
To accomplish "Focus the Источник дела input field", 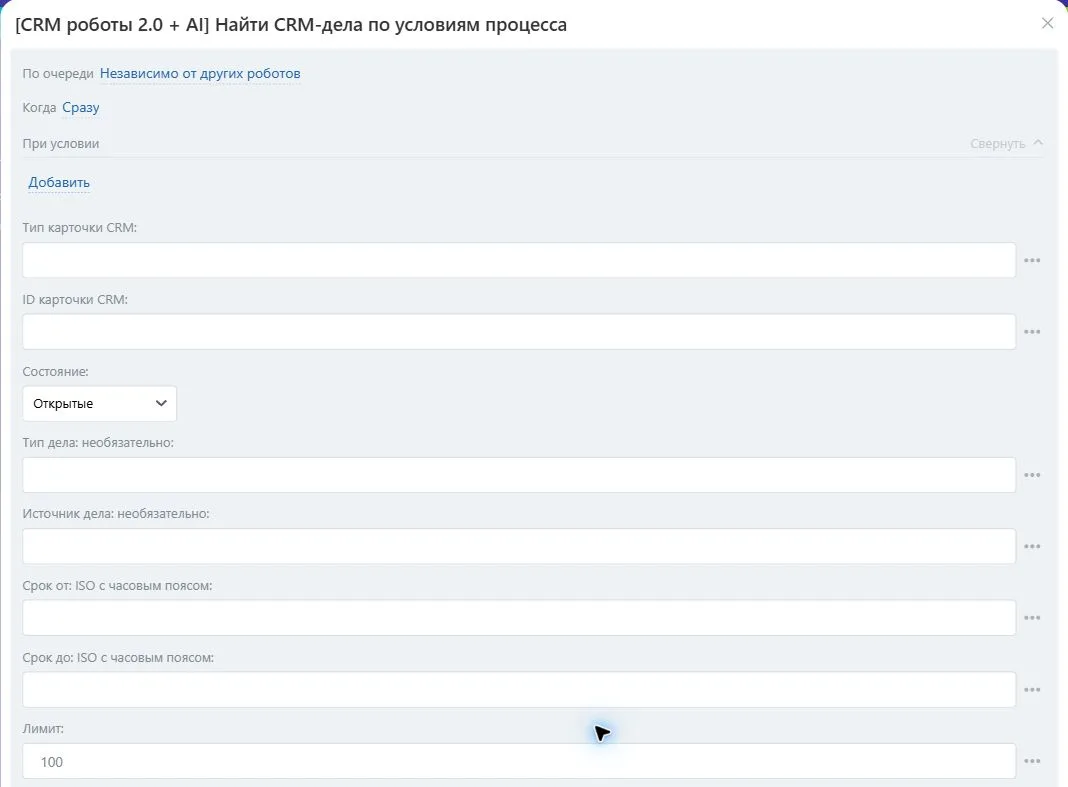I will 519,546.
